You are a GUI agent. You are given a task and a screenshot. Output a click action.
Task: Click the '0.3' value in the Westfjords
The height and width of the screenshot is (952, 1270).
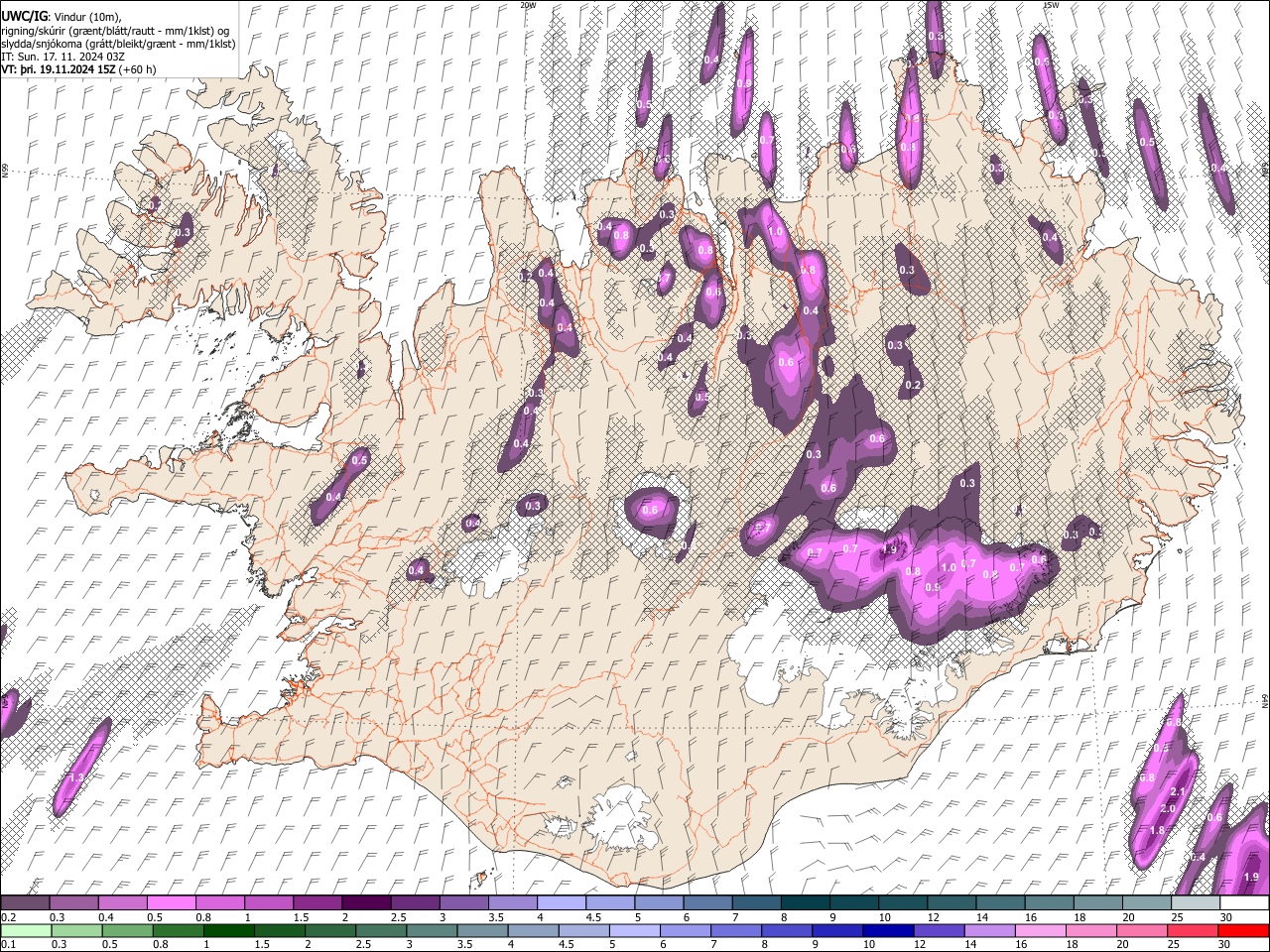[x=183, y=233]
